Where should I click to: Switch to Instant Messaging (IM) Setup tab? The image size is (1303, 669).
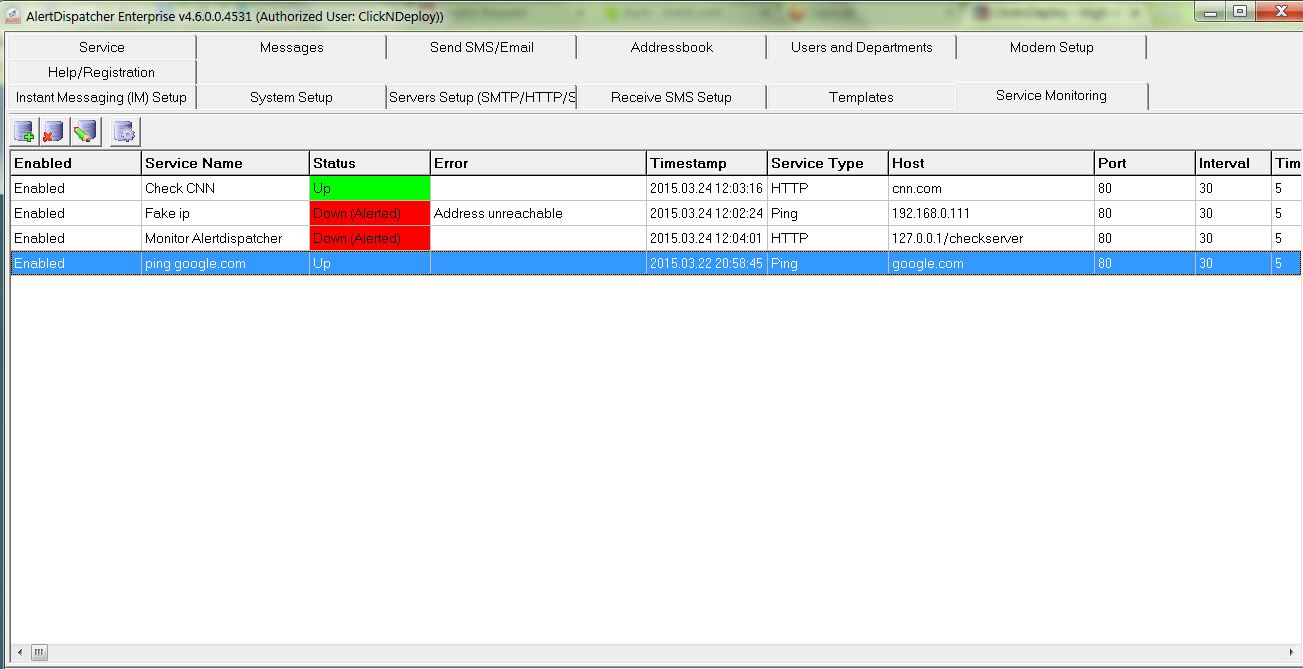(x=102, y=97)
